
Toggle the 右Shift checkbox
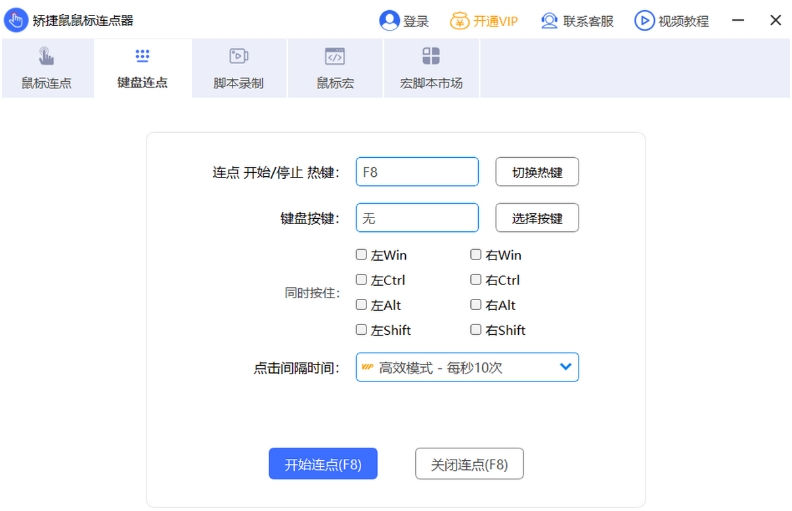coord(475,330)
